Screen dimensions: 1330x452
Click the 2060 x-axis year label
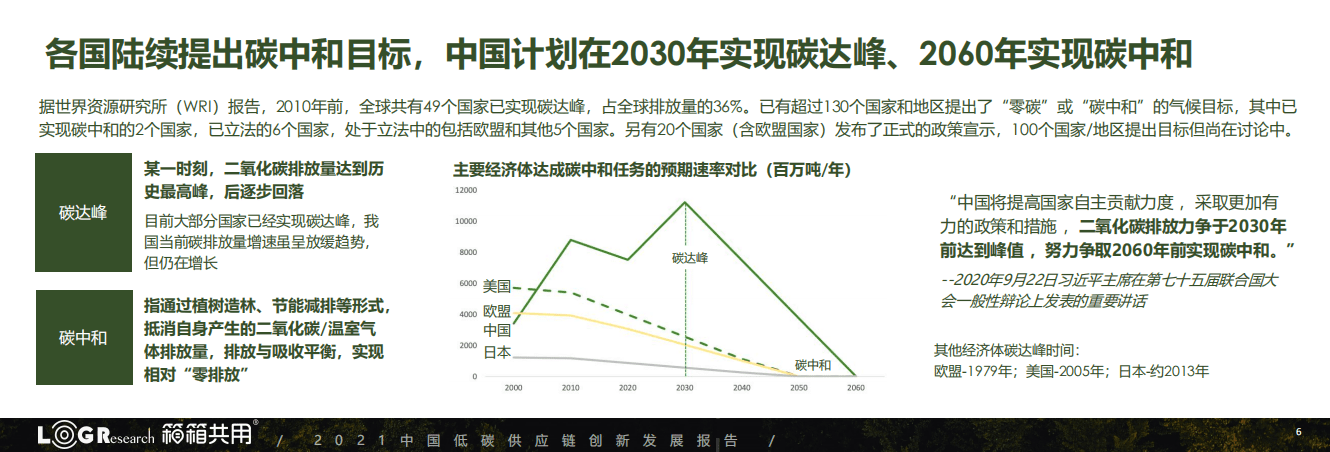[x=855, y=387]
